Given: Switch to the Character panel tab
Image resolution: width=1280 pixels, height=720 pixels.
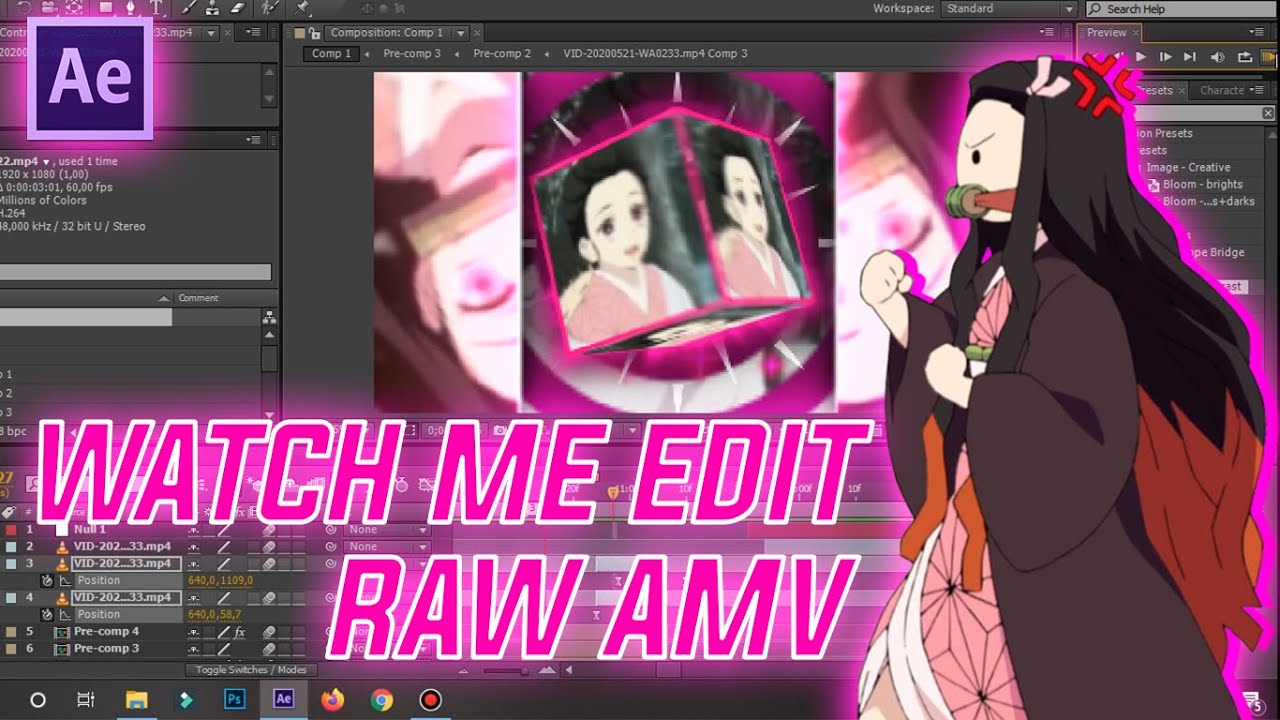Looking at the screenshot, I should click(1222, 90).
